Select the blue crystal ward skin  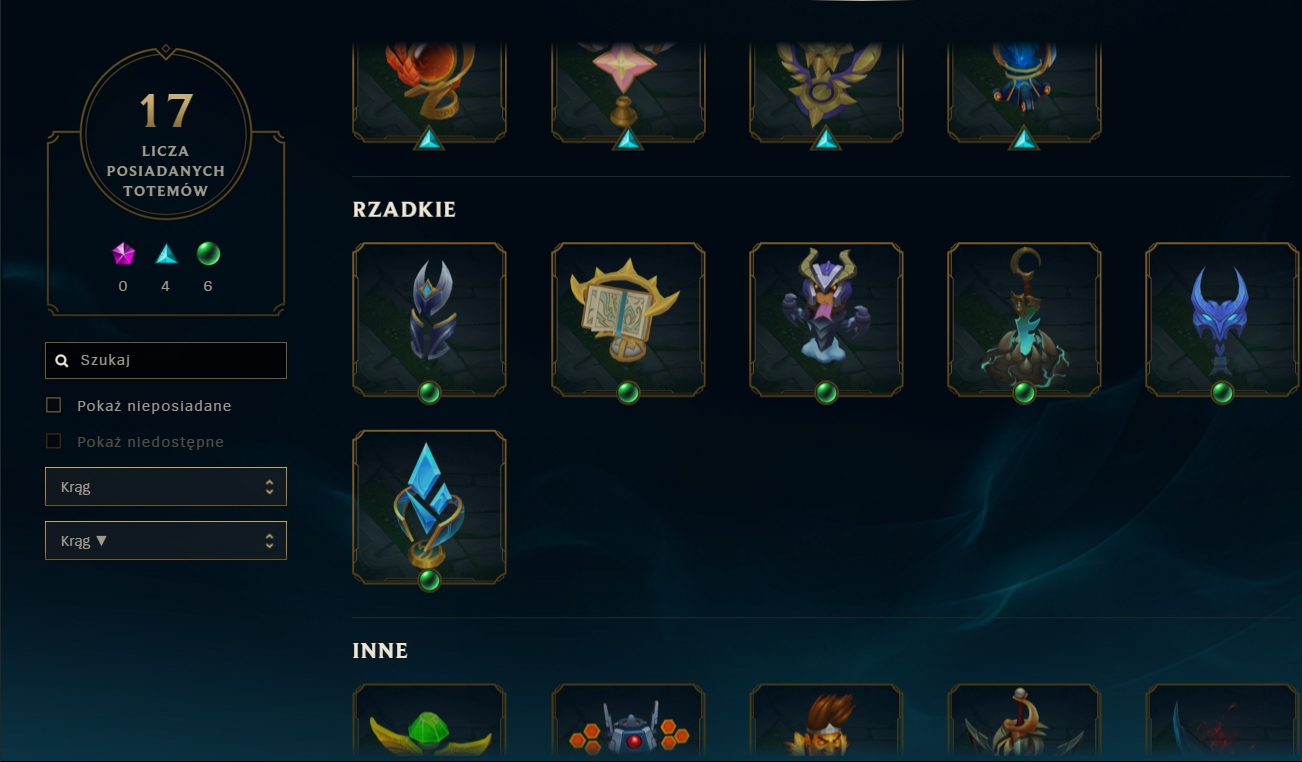(430, 507)
